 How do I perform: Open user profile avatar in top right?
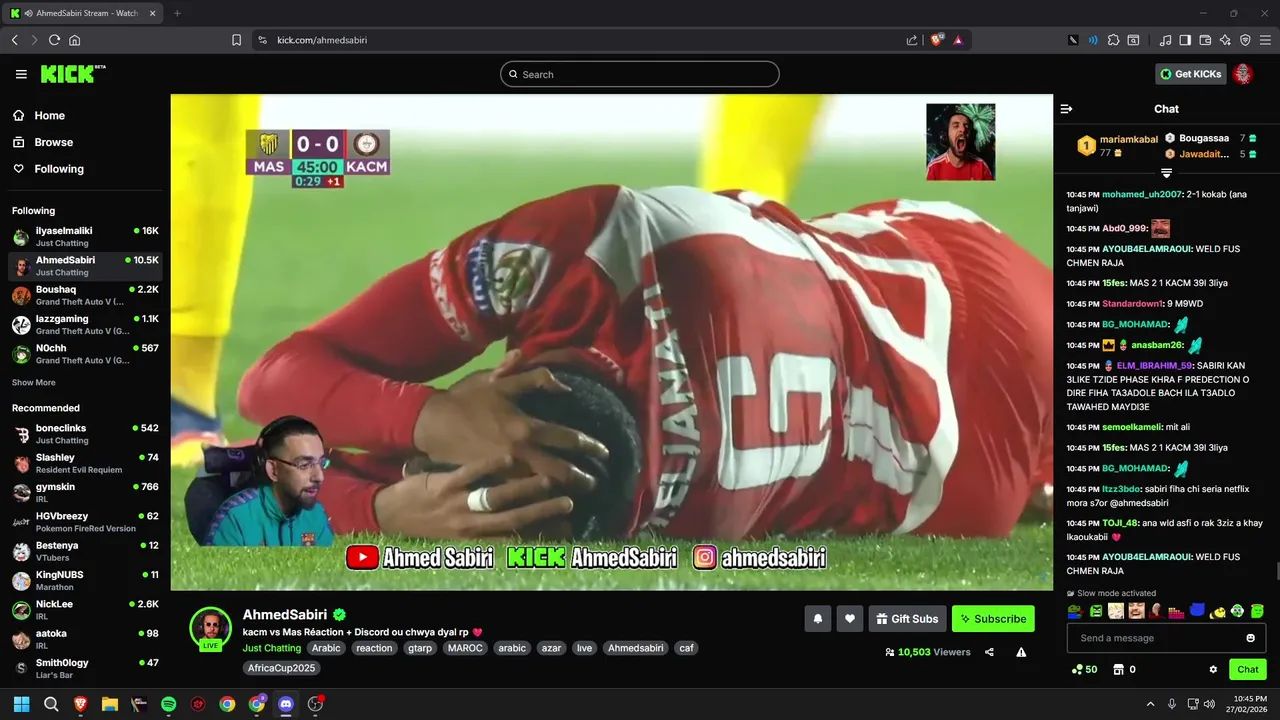coord(1243,74)
